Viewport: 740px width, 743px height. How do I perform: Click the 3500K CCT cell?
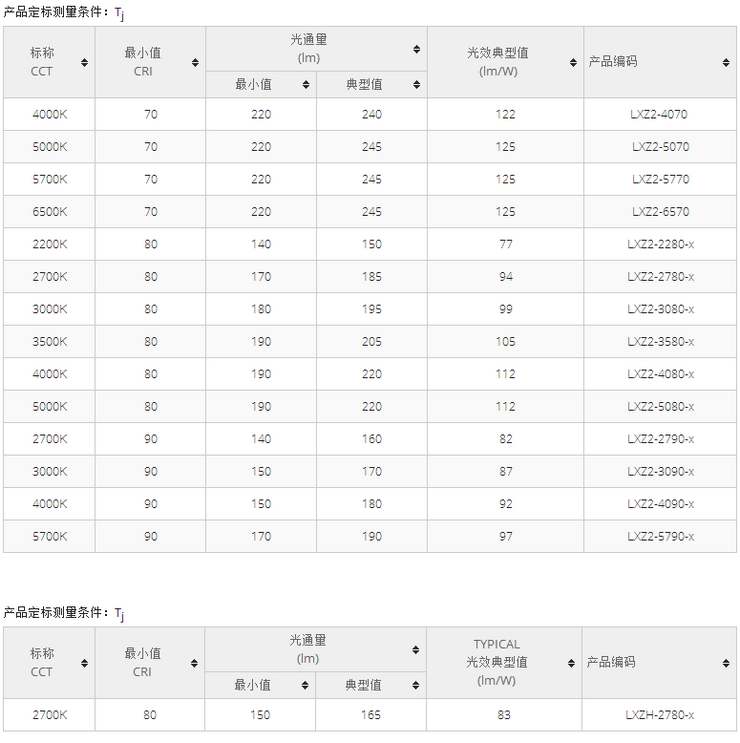click(x=49, y=342)
